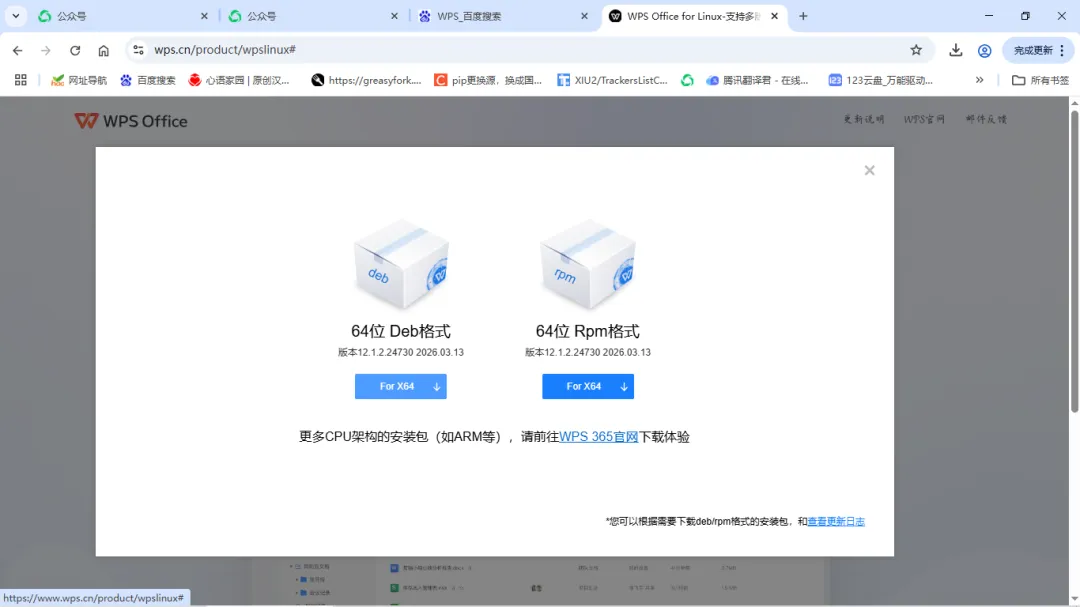This screenshot has width=1080, height=607.
Task: Open the WPS官网 header link
Action: pyautogui.click(x=924, y=119)
